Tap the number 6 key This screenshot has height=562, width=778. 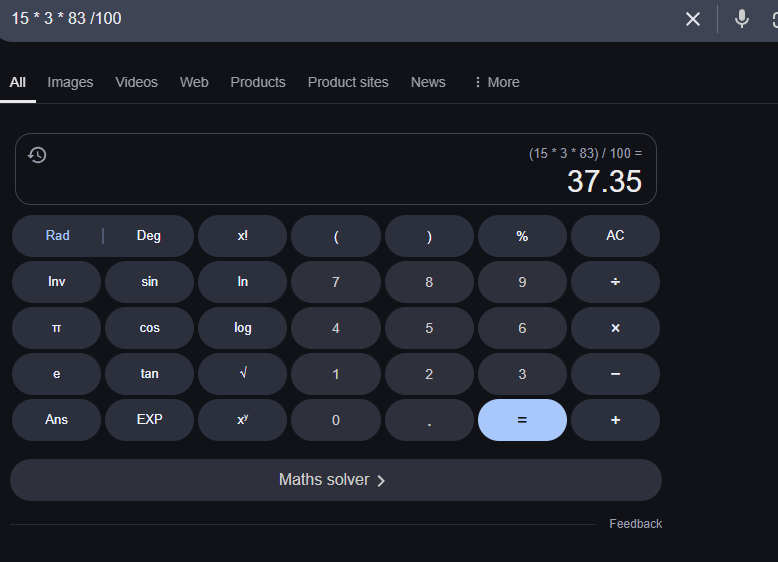pos(522,328)
